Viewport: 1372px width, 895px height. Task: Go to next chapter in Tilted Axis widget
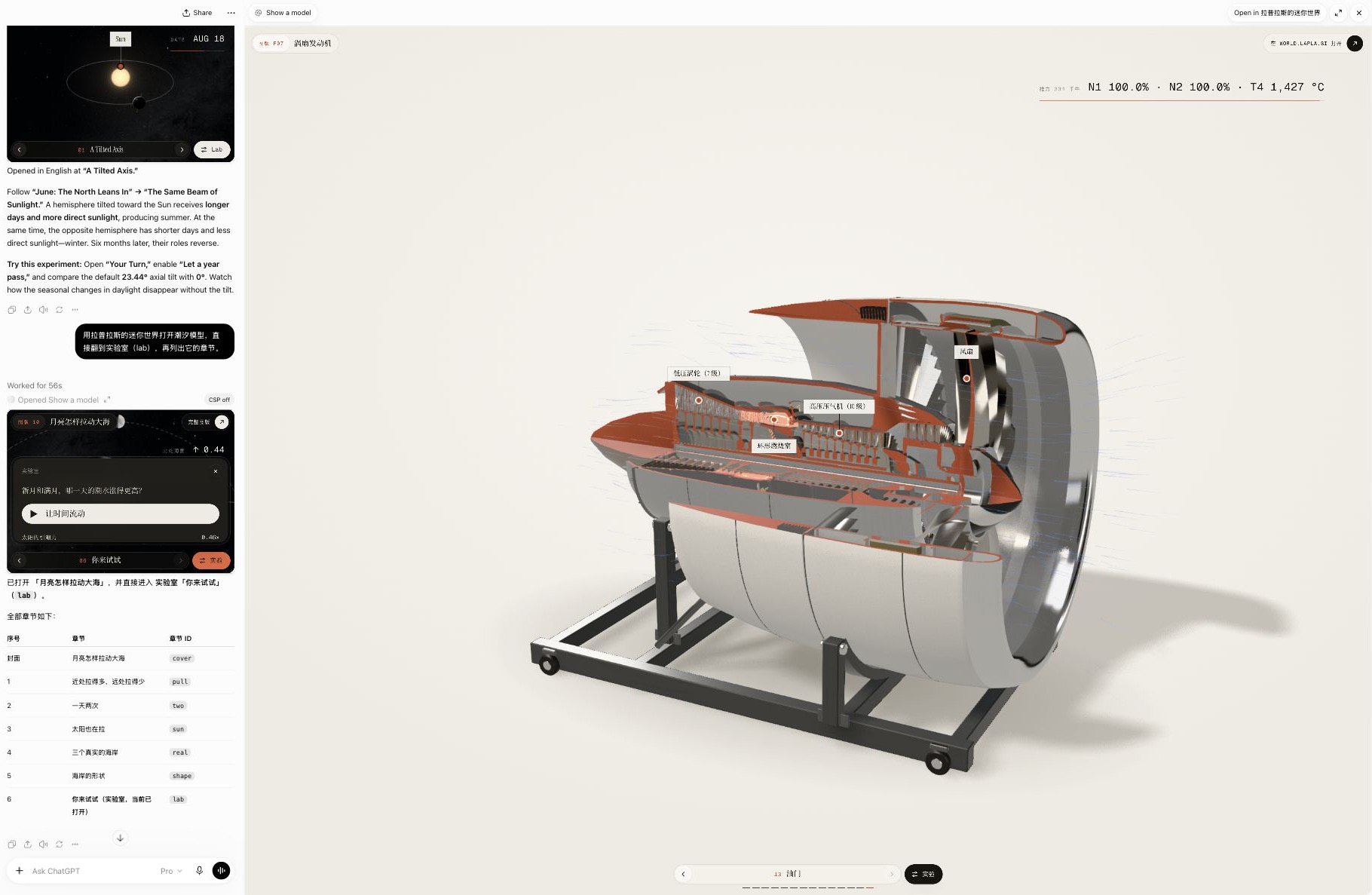182,149
